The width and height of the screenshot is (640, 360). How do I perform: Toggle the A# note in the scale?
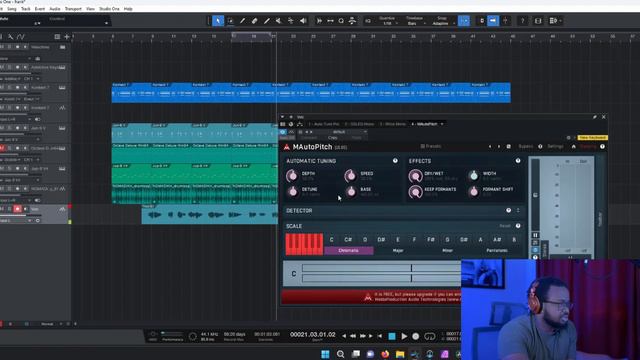pyautogui.click(x=497, y=240)
